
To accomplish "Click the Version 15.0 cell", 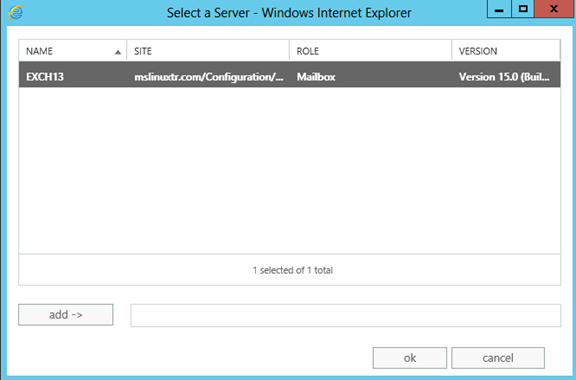I will pos(504,77).
